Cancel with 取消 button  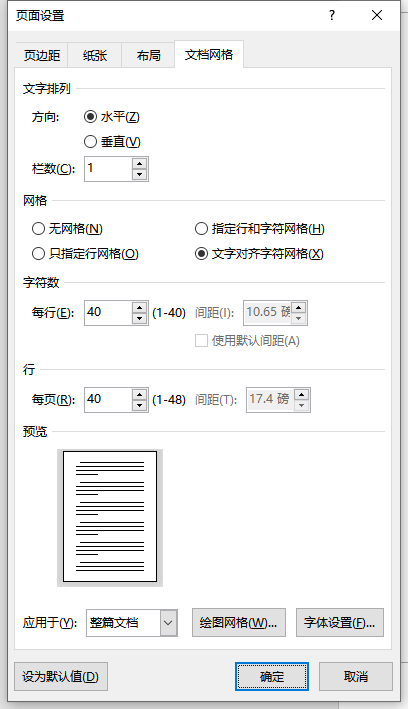tap(356, 676)
